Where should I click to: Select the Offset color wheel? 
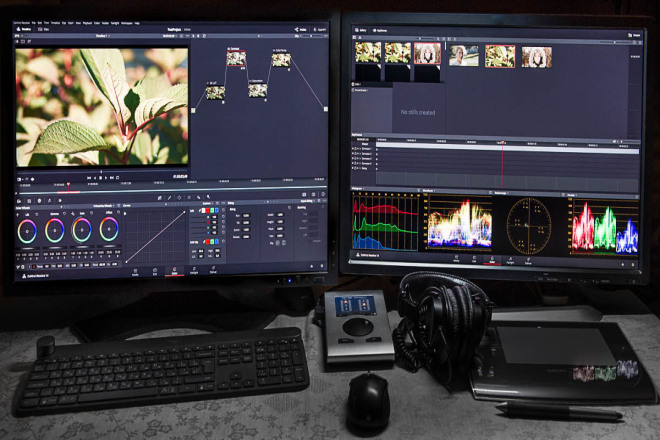109,229
